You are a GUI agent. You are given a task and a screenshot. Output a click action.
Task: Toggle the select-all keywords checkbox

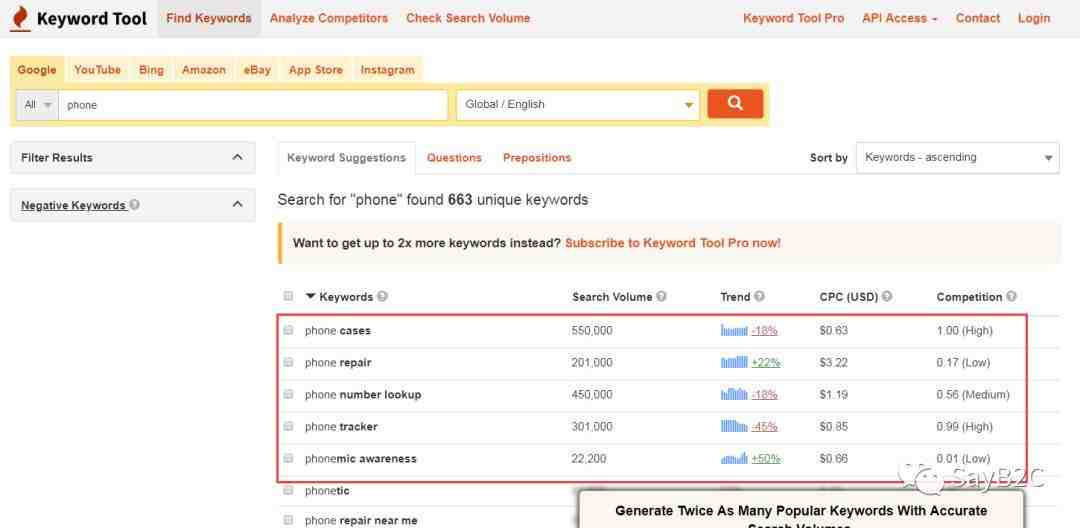pyautogui.click(x=288, y=297)
